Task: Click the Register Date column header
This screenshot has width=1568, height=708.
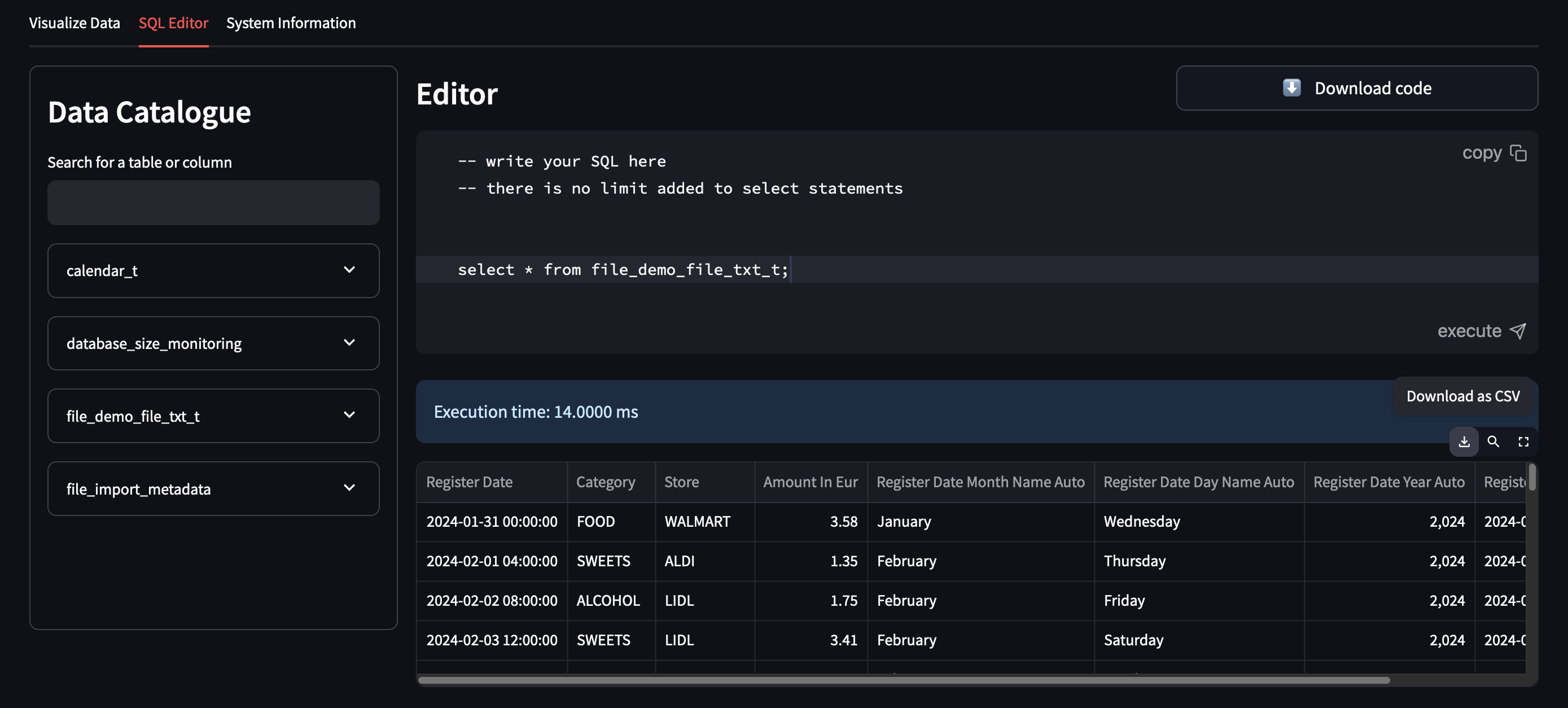Action: [x=468, y=482]
